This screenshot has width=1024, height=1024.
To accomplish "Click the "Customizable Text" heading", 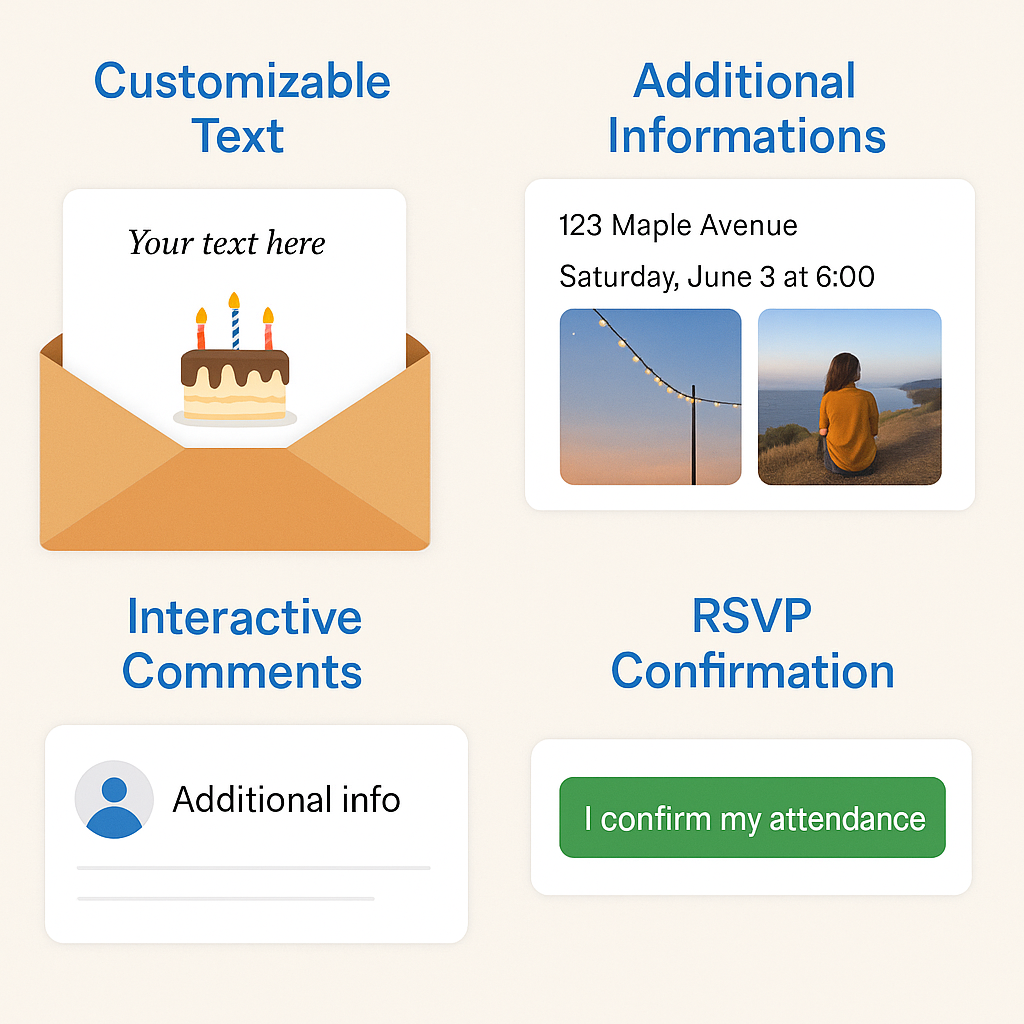I will click(241, 108).
